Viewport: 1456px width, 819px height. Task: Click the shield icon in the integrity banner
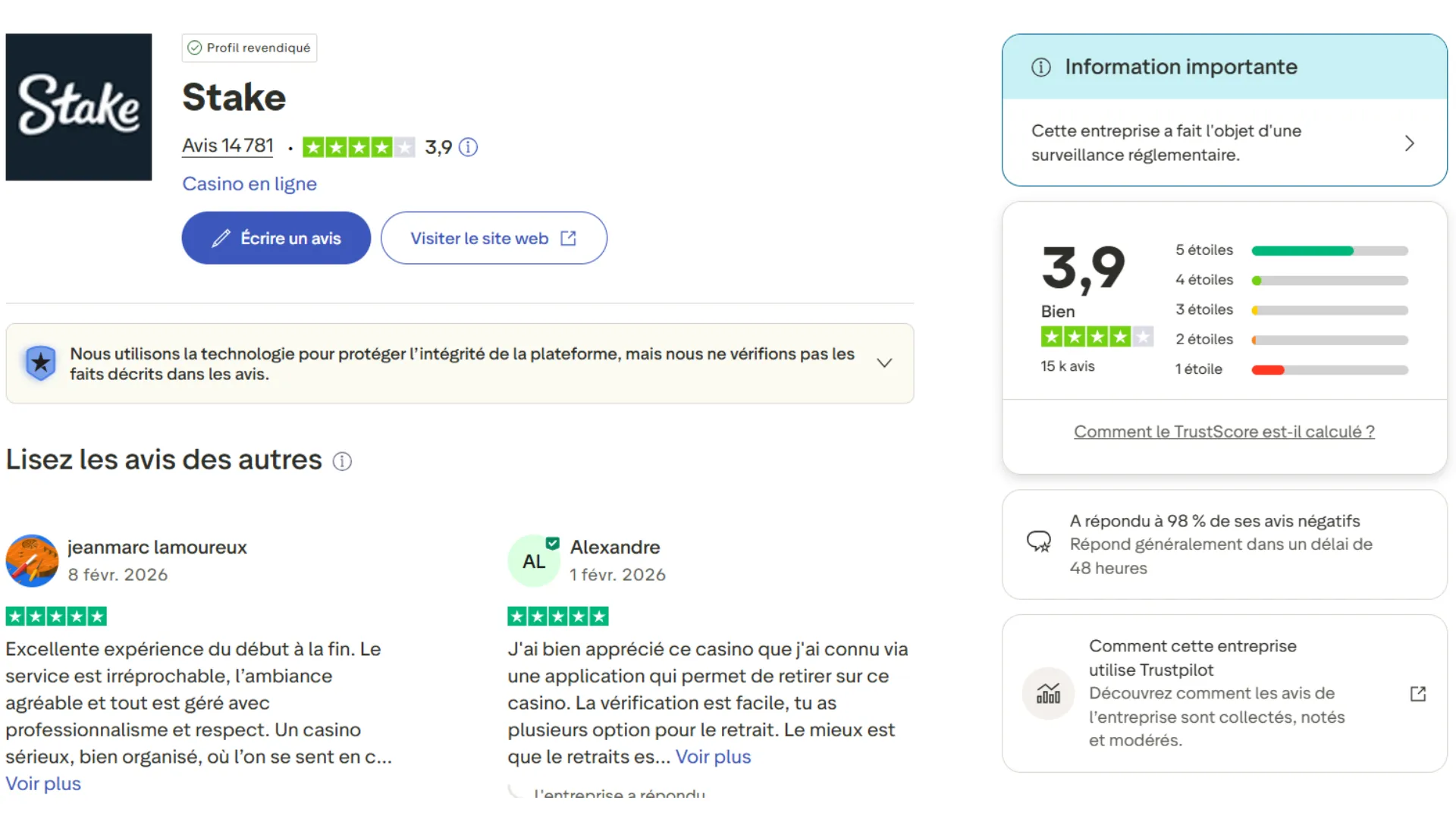pos(40,362)
